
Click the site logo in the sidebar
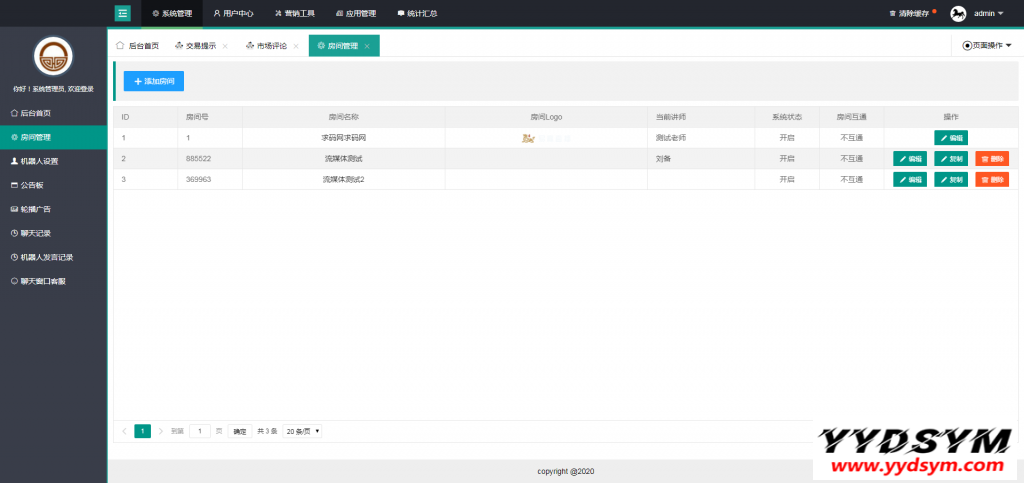53,56
